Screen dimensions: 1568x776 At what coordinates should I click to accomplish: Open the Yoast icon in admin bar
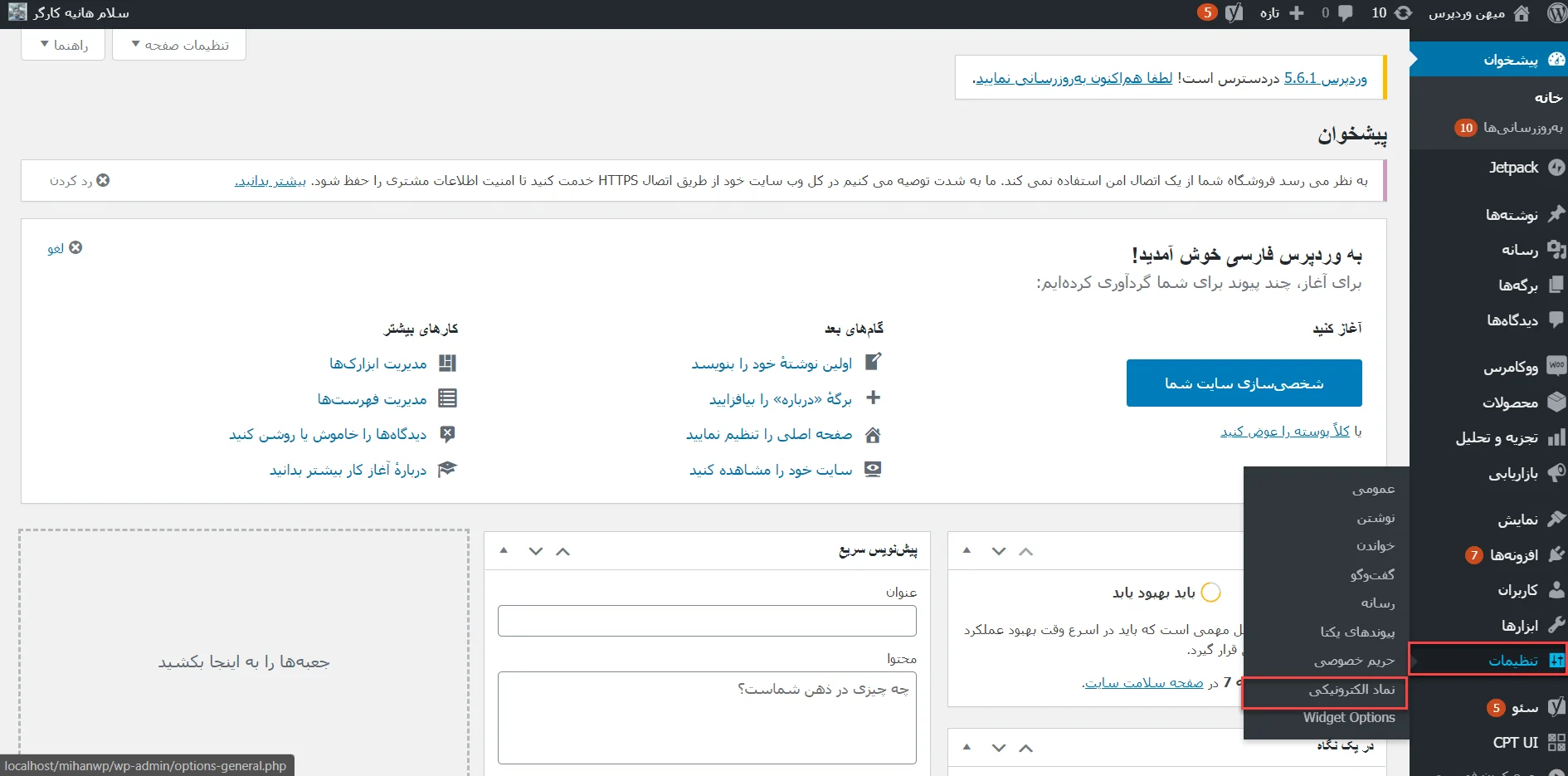[1234, 13]
